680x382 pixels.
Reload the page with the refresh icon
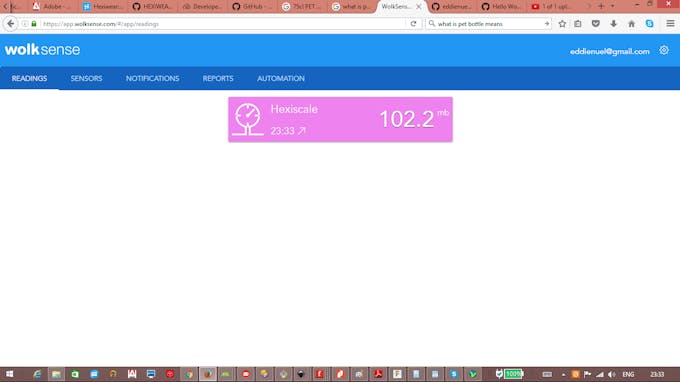pyautogui.click(x=413, y=24)
